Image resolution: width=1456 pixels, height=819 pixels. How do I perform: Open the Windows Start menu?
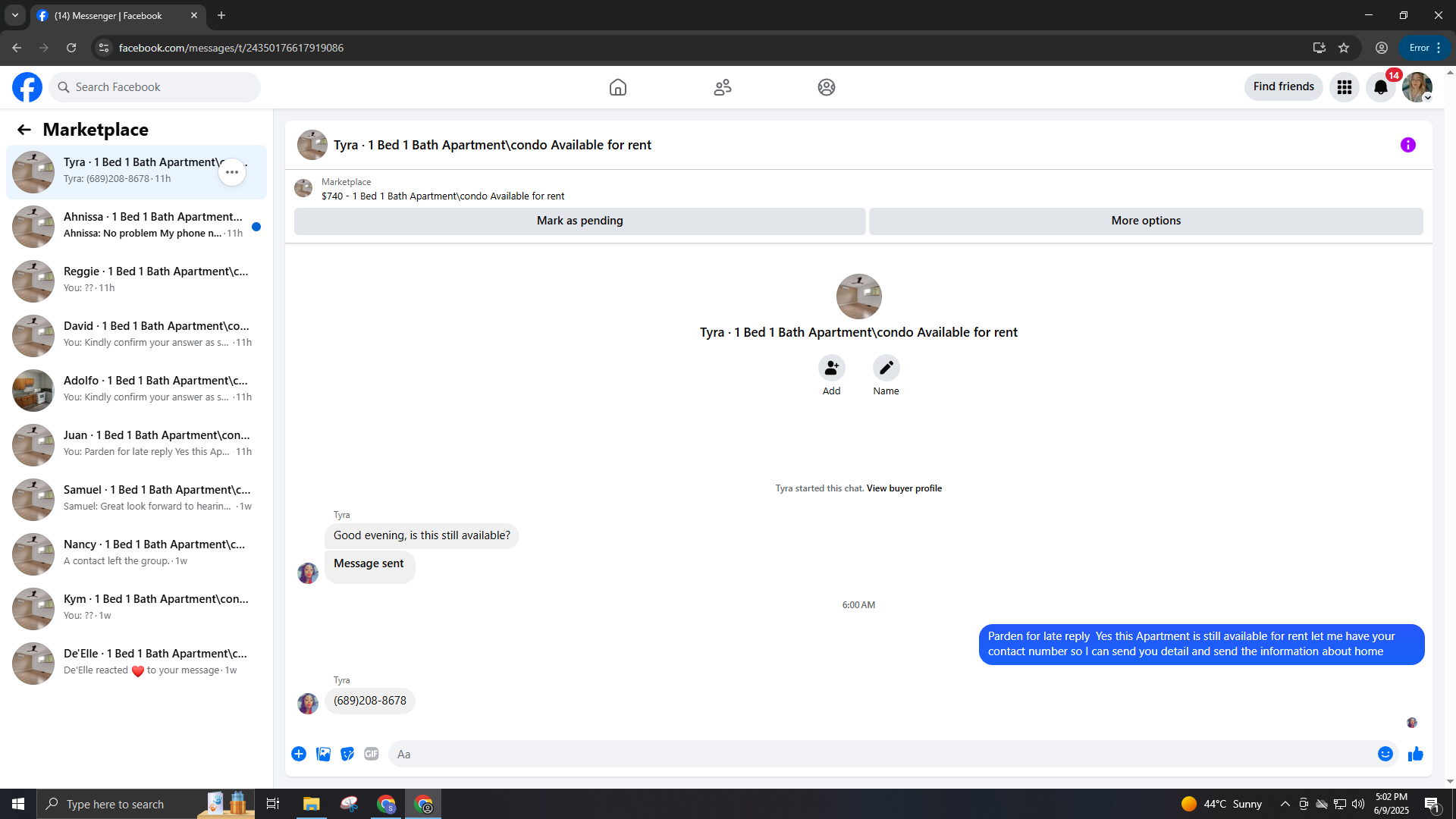18,804
